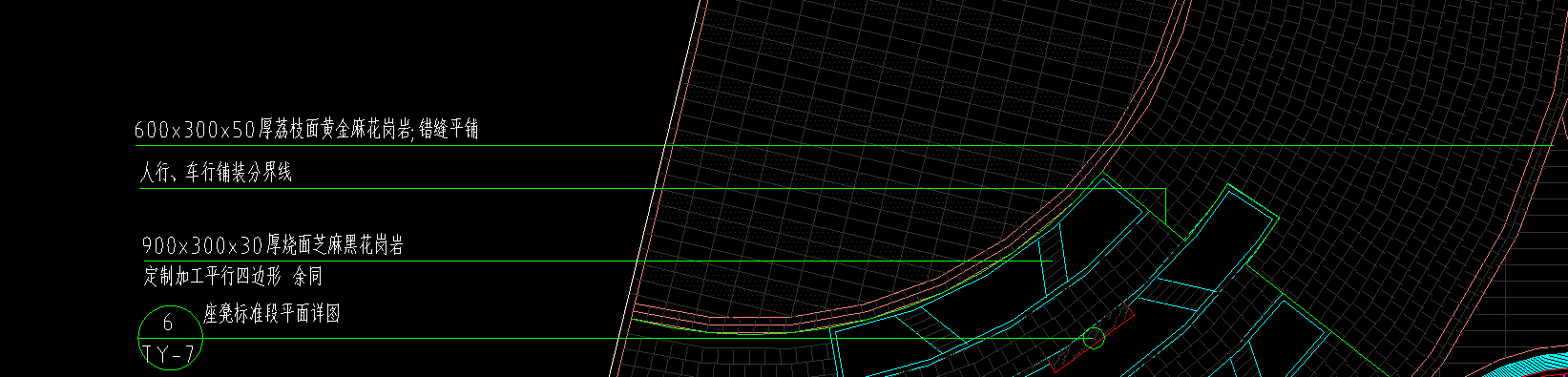
Task: Select the text '900x300x30厚烧面芝麻黑花岗岩'
Action: pyautogui.click(x=273, y=246)
